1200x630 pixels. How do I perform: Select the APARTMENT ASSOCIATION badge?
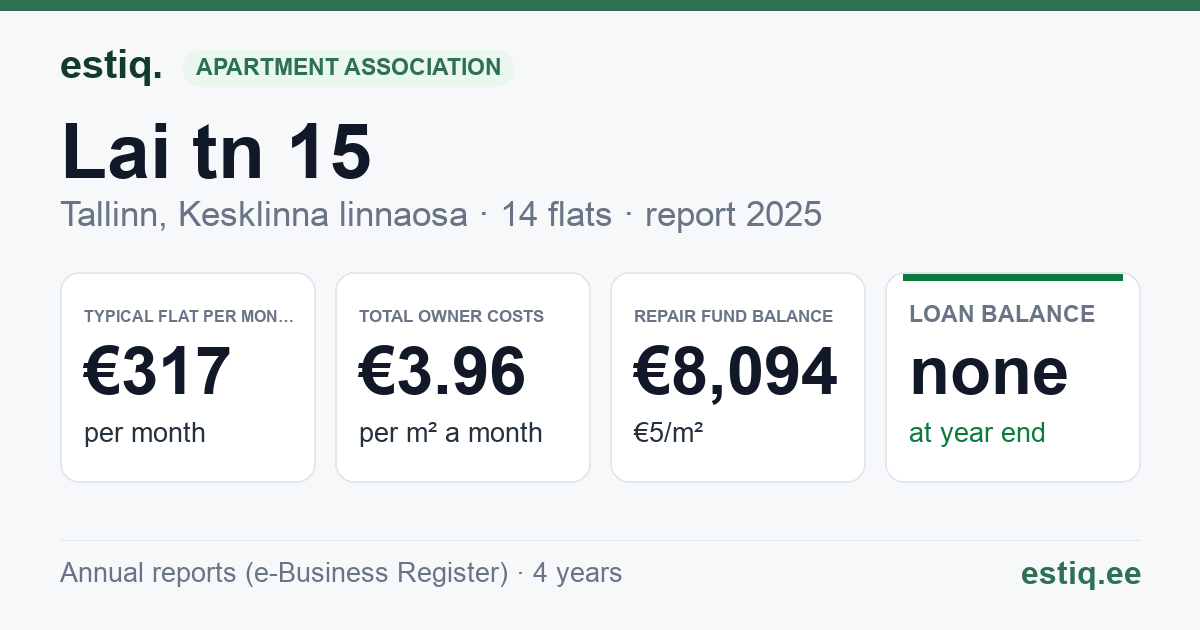(x=348, y=68)
